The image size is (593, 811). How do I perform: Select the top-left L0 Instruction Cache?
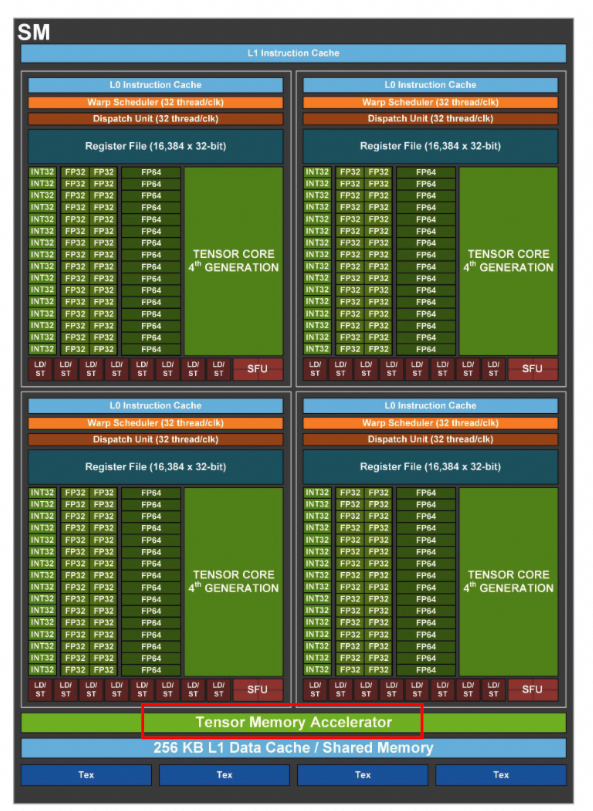pos(156,85)
